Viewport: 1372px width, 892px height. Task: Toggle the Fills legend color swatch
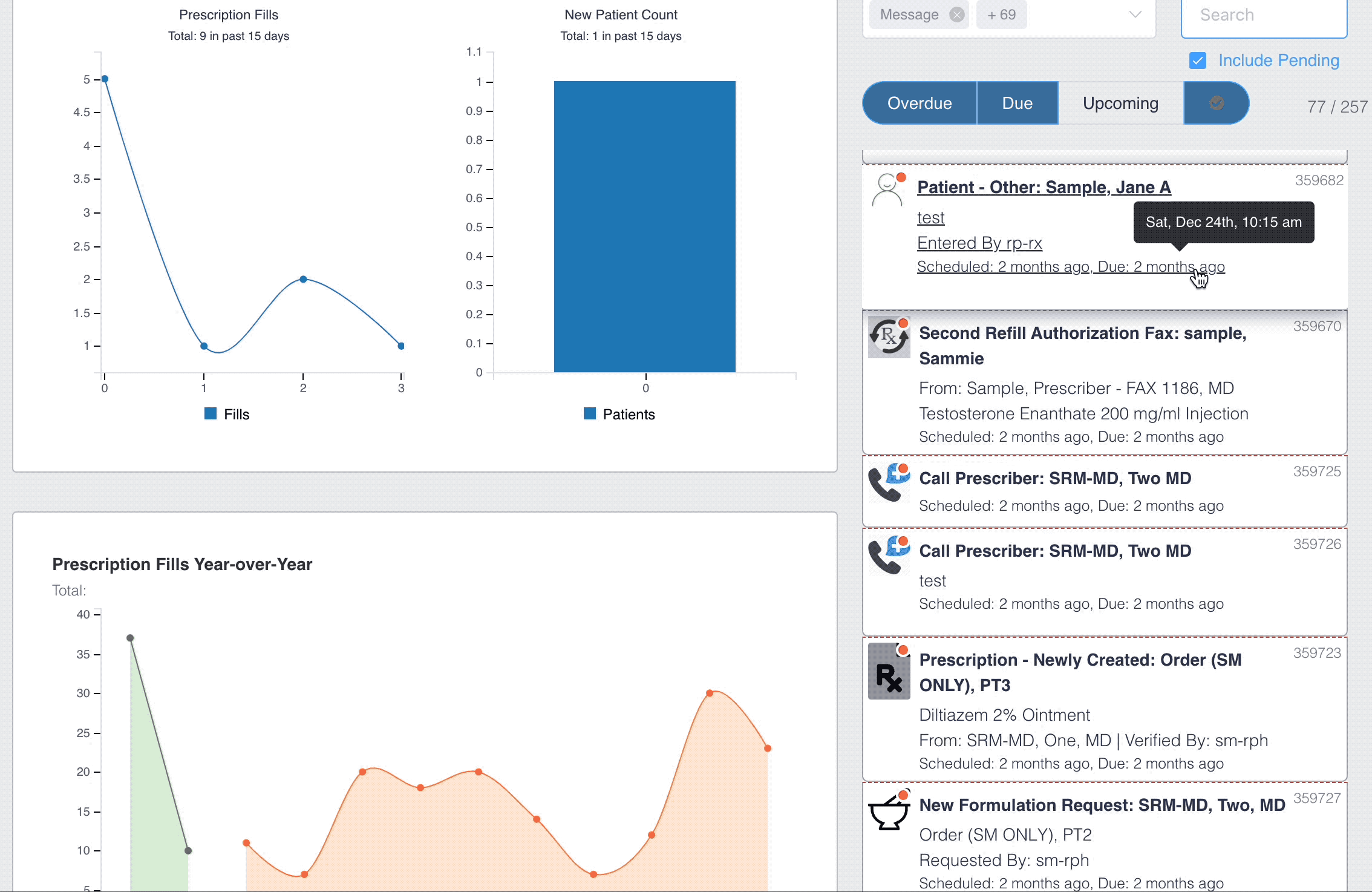pos(211,413)
